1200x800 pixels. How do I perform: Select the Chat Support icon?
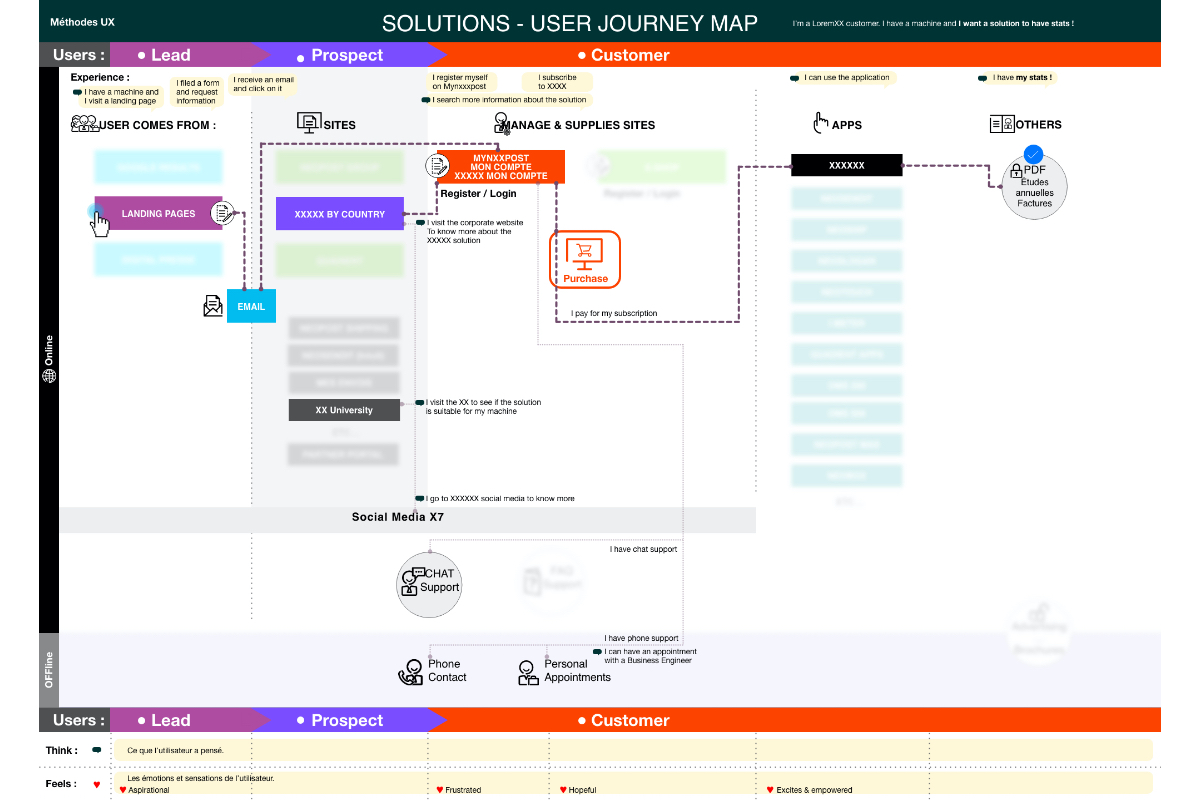click(x=412, y=582)
